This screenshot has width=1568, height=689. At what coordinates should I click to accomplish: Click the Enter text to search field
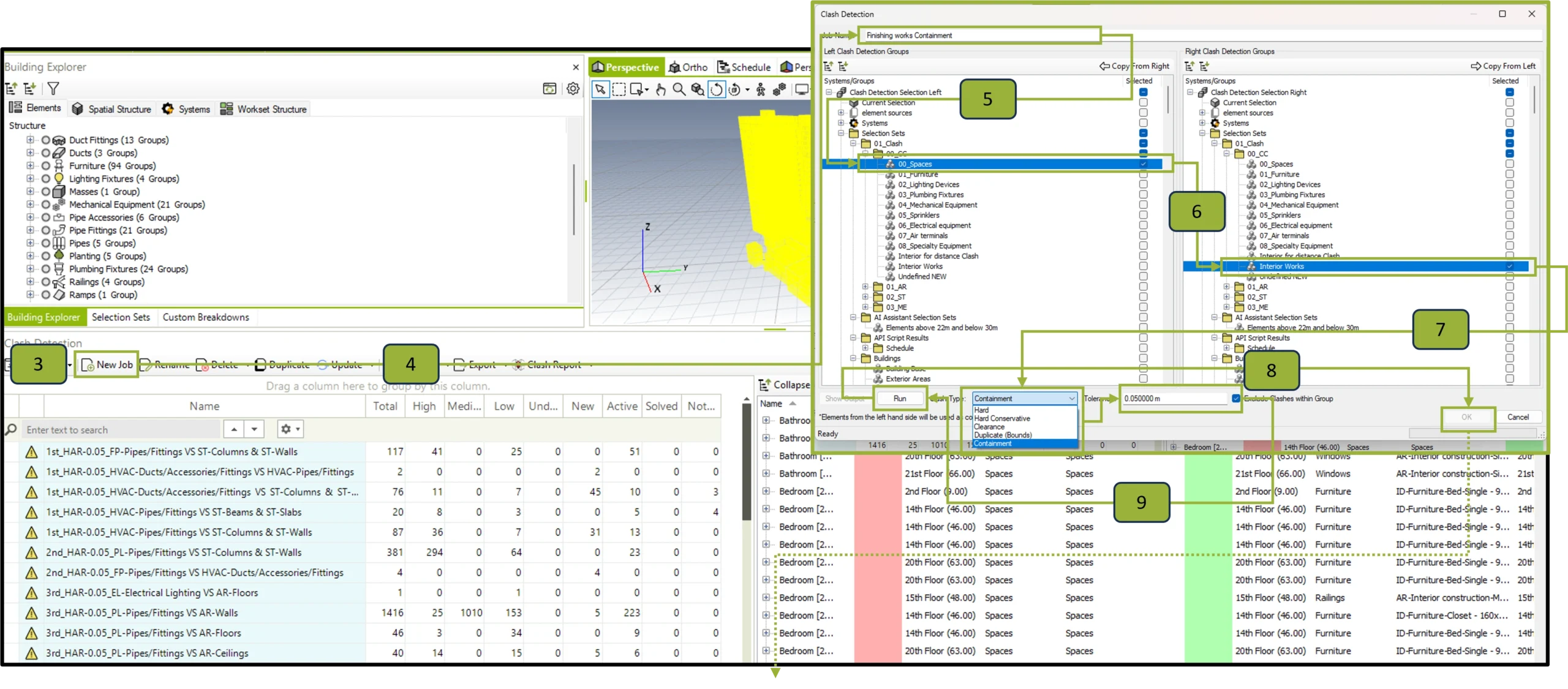tap(121, 430)
